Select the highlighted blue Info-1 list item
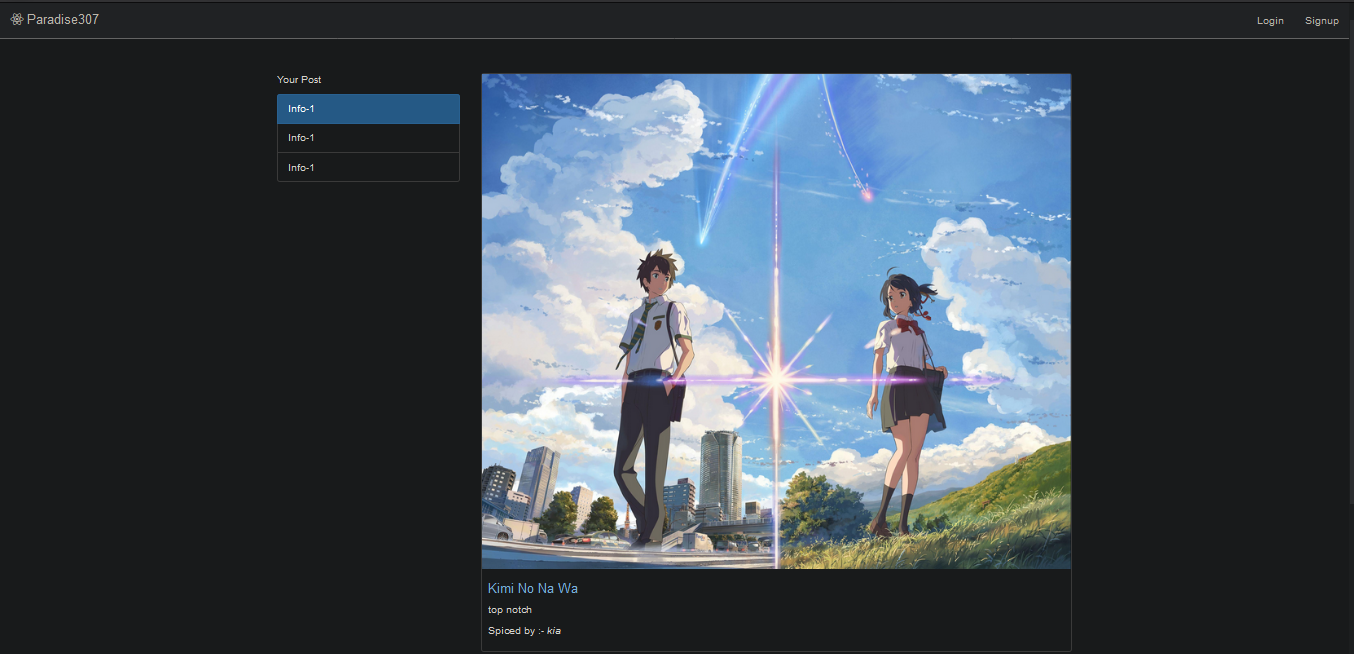The image size is (1354, 654). tap(368, 109)
